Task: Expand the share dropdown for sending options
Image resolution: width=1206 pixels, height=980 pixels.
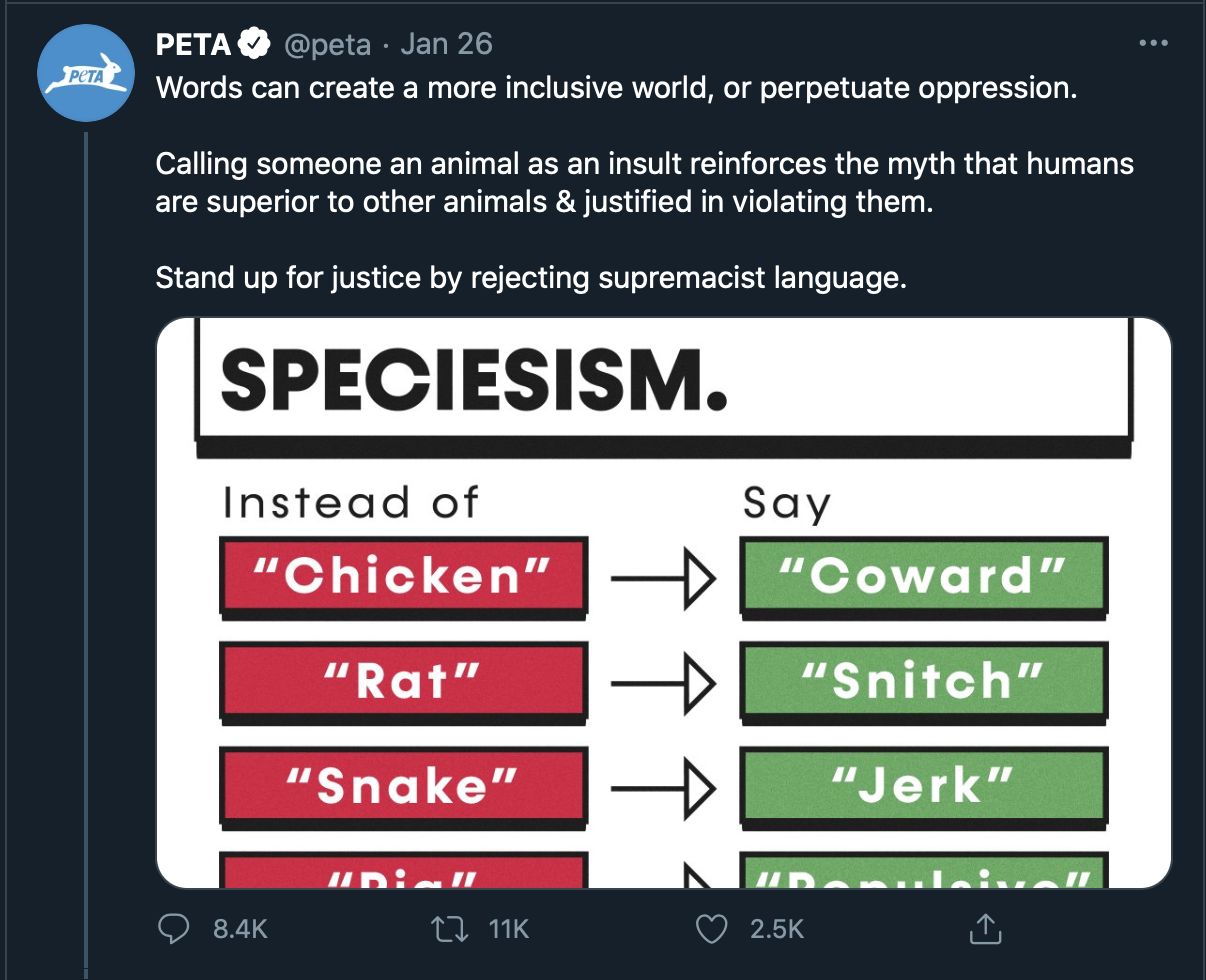Action: tap(985, 928)
